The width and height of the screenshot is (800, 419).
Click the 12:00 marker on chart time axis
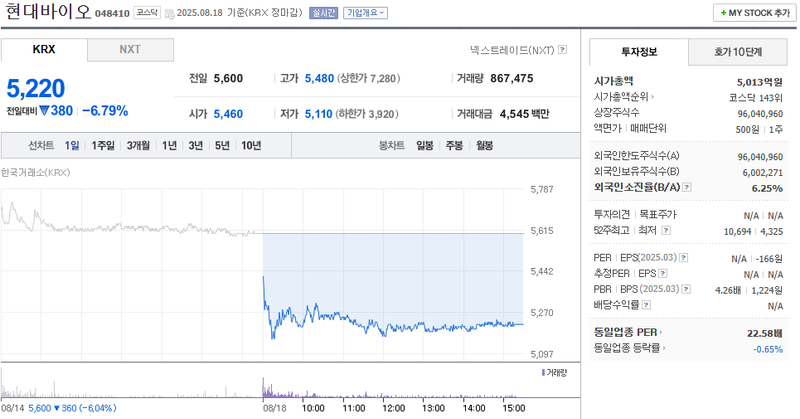(x=393, y=408)
